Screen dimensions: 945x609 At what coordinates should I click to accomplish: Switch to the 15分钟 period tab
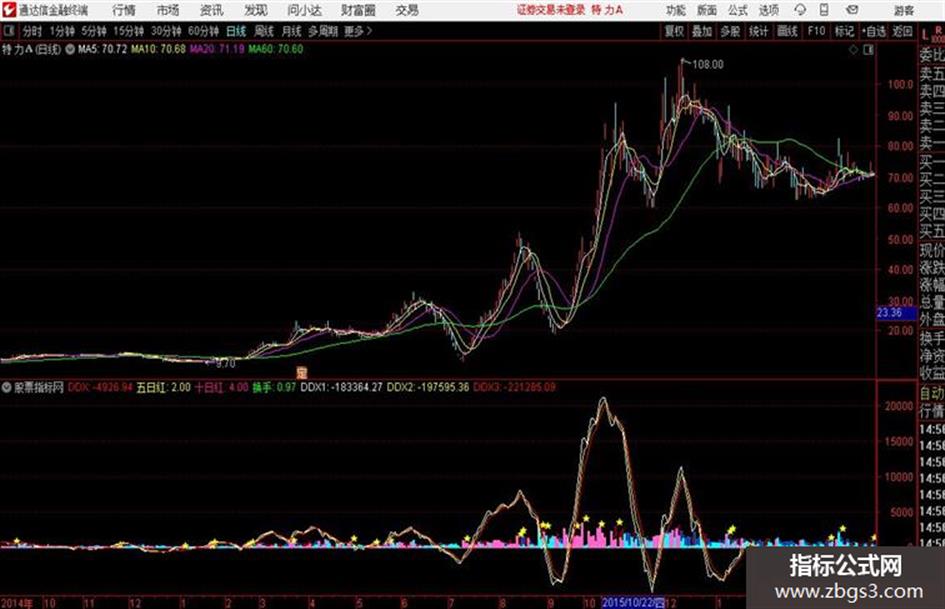click(x=128, y=31)
